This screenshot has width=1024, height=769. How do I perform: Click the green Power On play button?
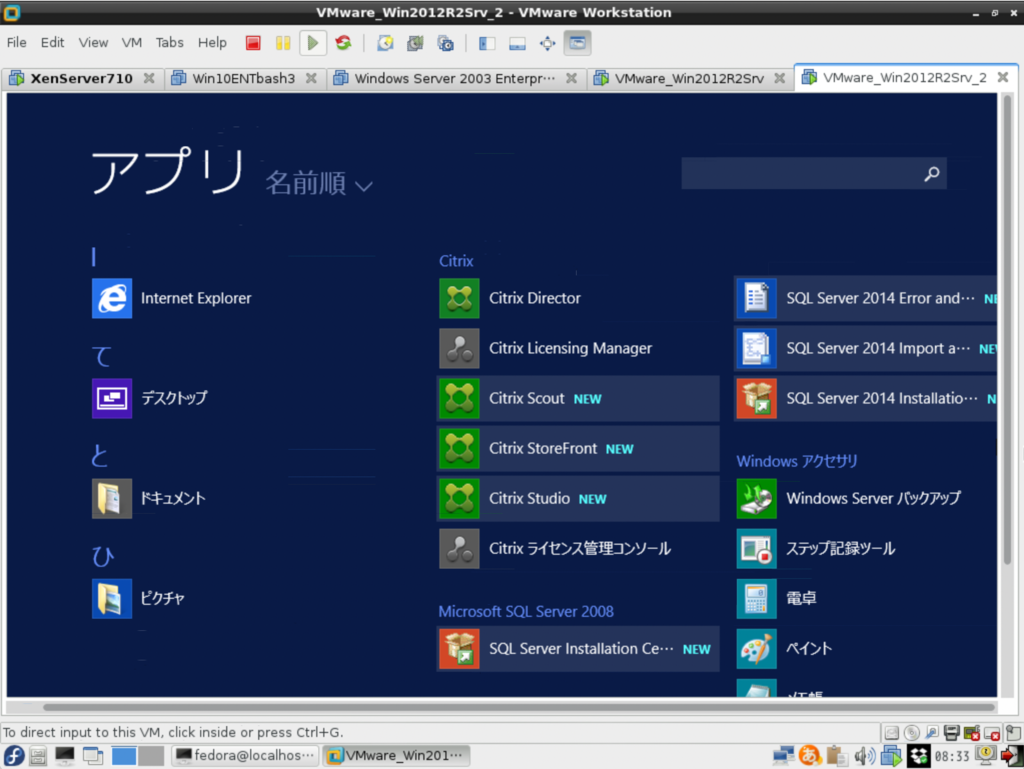313,43
